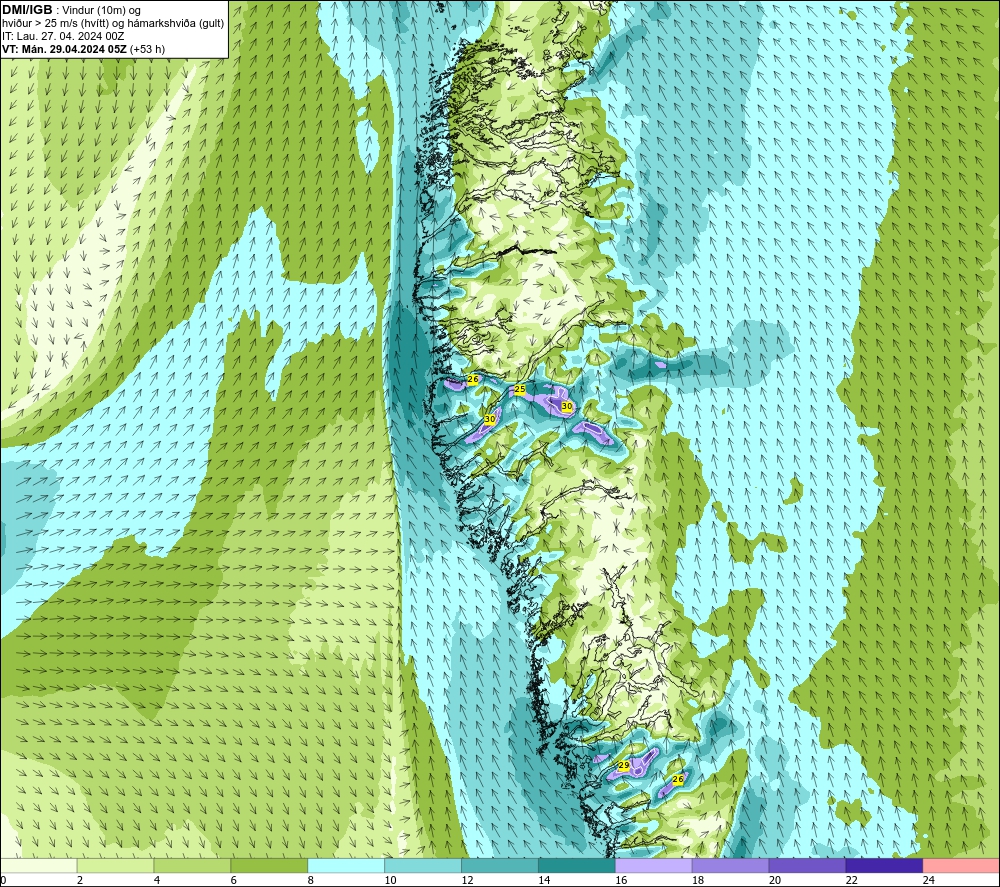Viewport: 1000px width, 887px height.
Task: Click the '(+53 h)' forecast offset text
Action: coord(147,49)
